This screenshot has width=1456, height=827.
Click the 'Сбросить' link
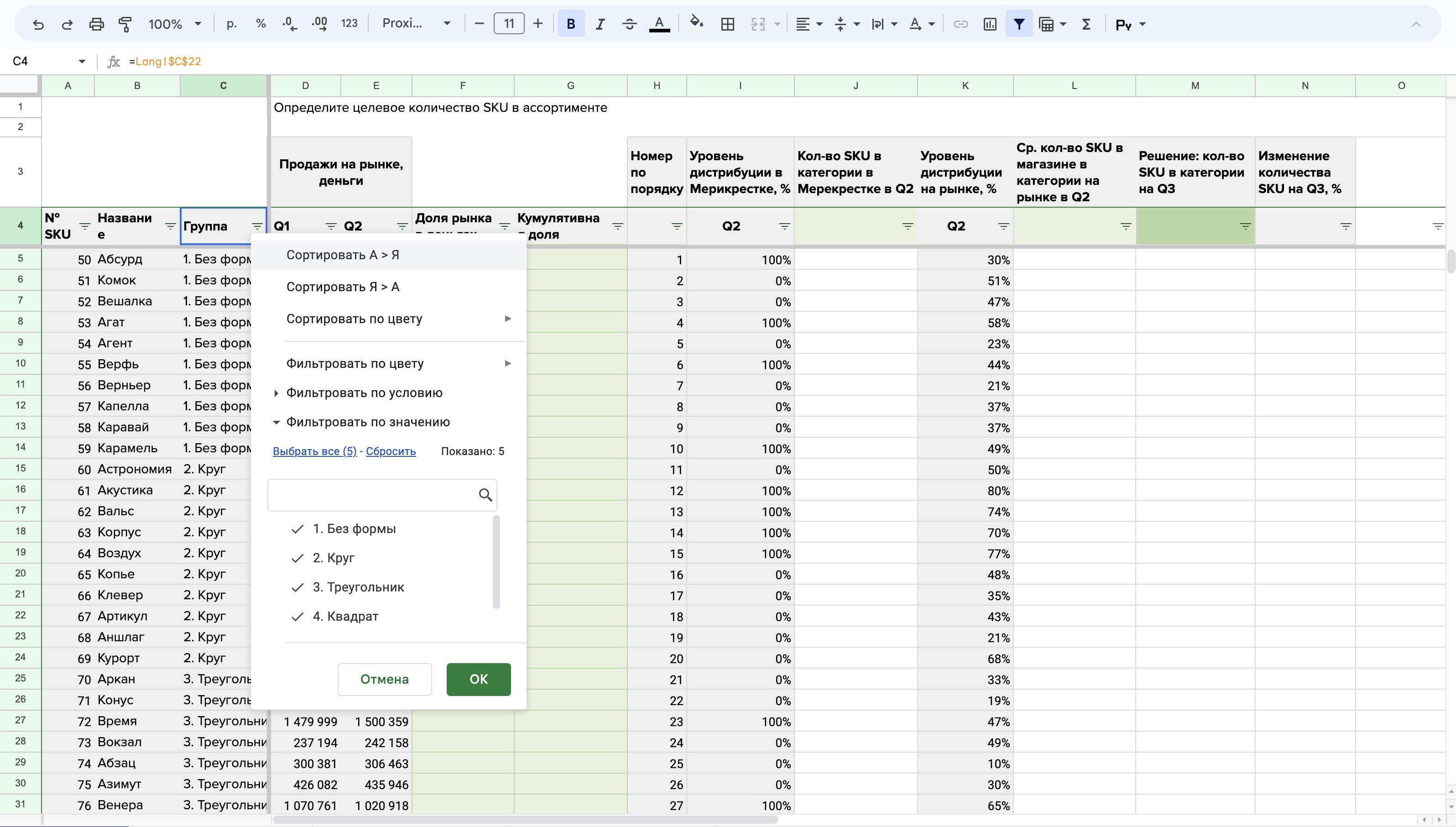[390, 451]
